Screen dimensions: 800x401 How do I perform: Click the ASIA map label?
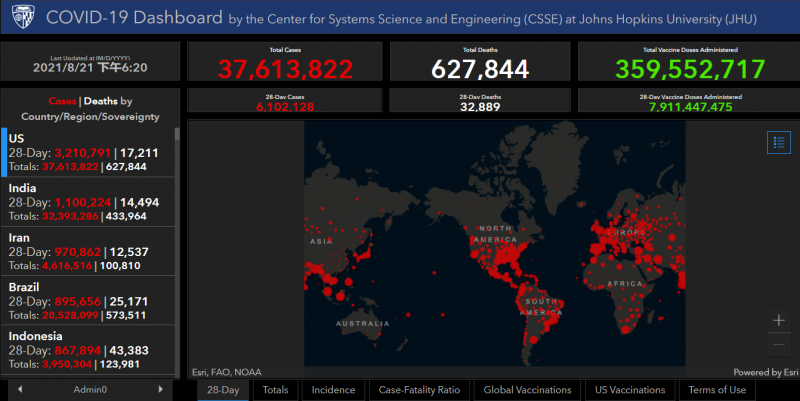tap(321, 241)
